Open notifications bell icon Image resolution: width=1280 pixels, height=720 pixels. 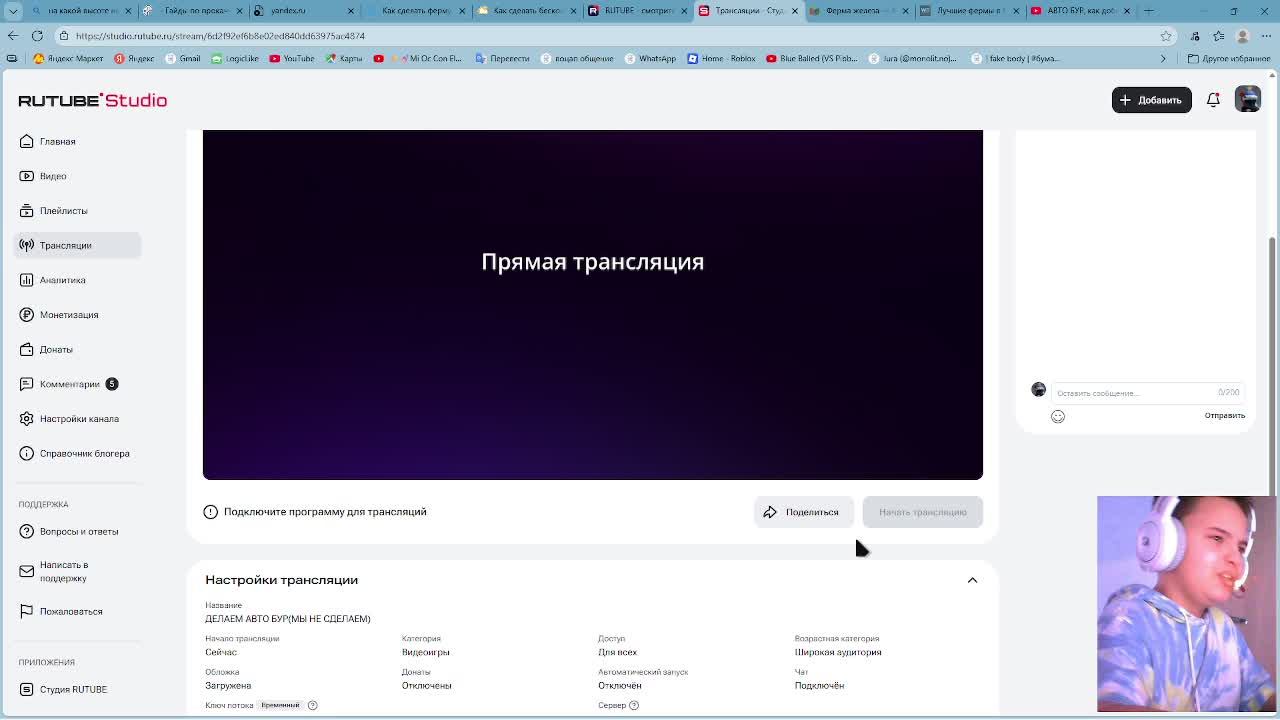(x=1213, y=100)
